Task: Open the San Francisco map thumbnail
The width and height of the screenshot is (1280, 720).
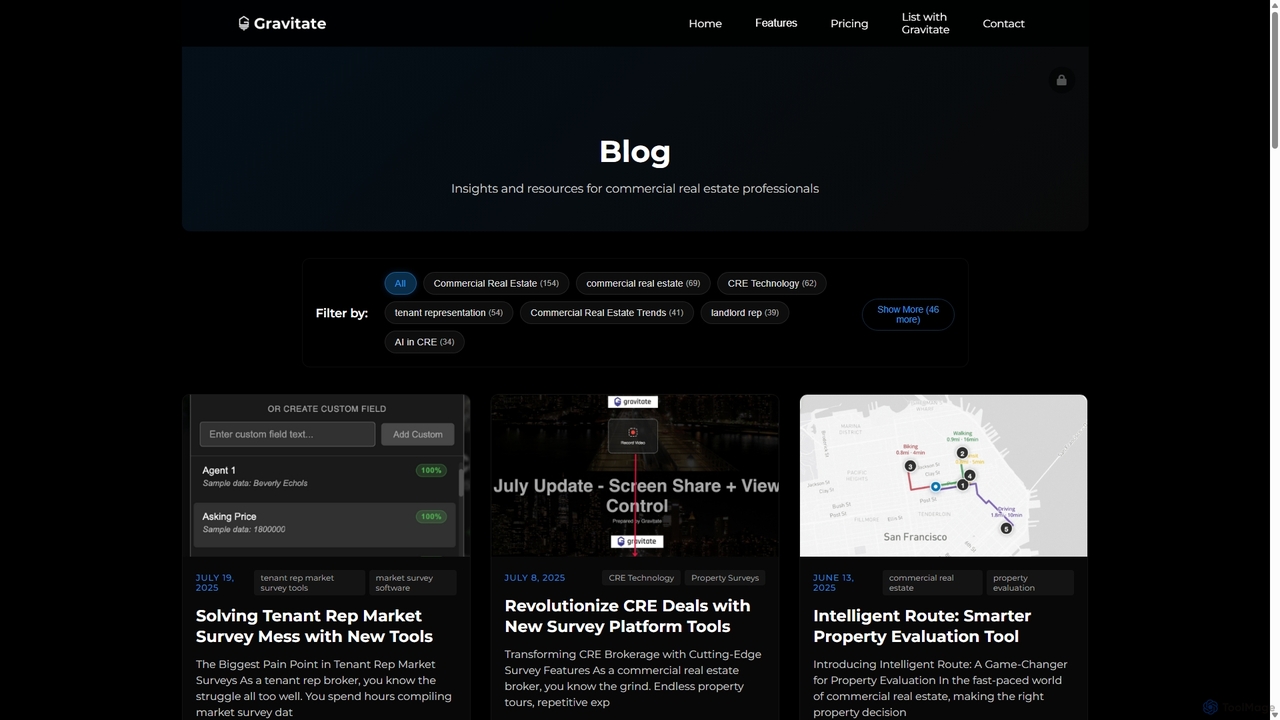Action: pos(943,475)
